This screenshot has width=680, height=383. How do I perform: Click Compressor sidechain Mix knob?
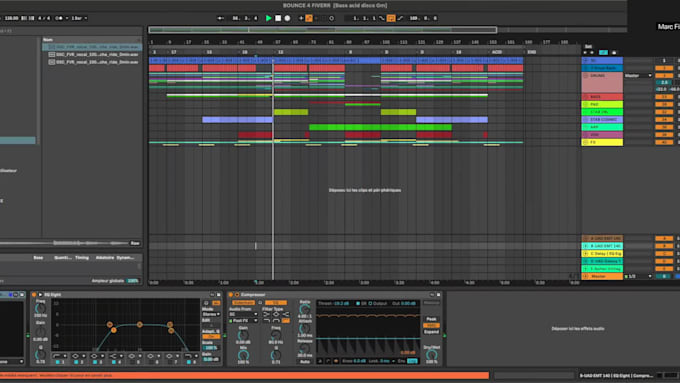pos(243,355)
